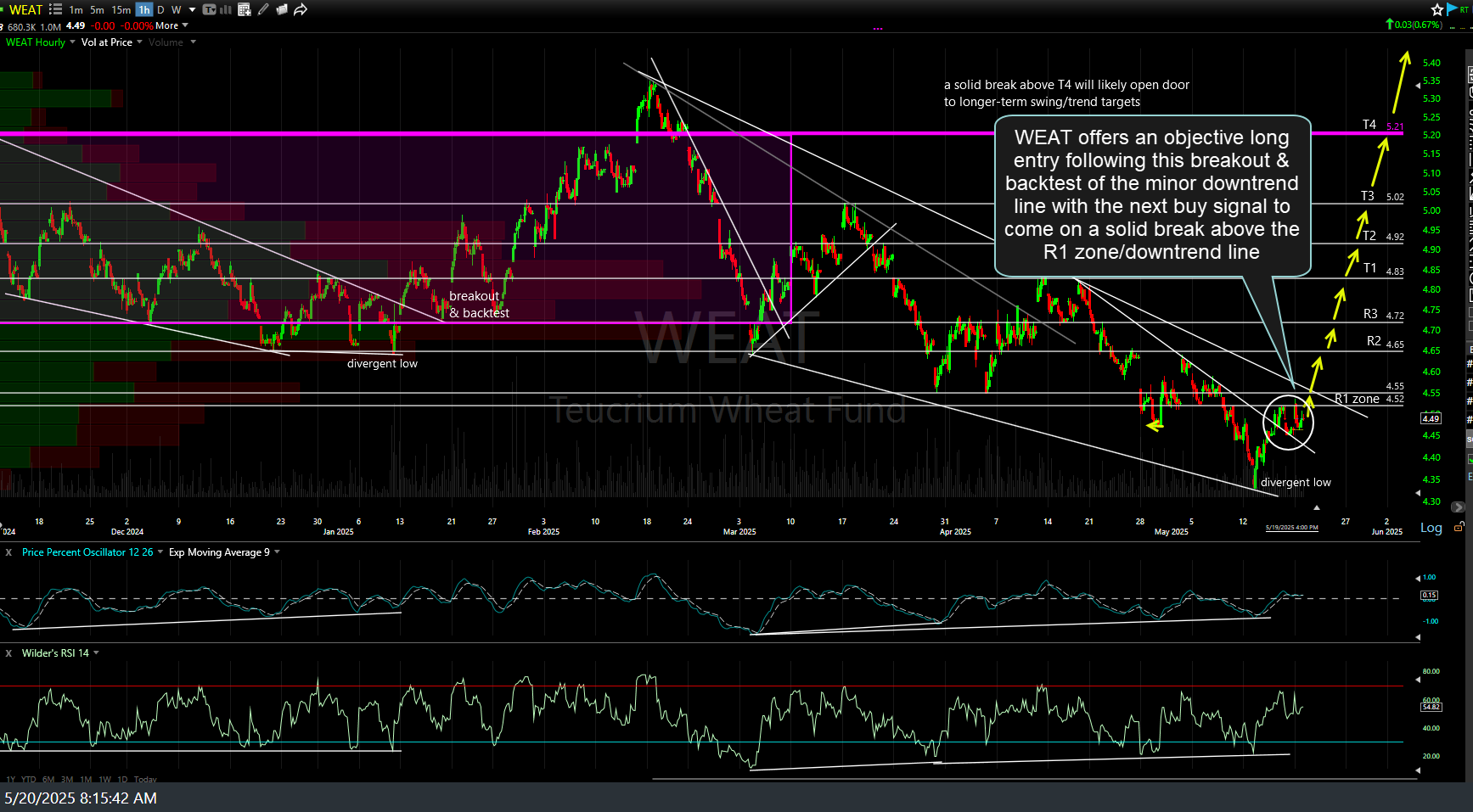Click the 5/19/2025 4:00 PM date marker
Viewport: 1473px width, 812px height.
tap(1291, 528)
